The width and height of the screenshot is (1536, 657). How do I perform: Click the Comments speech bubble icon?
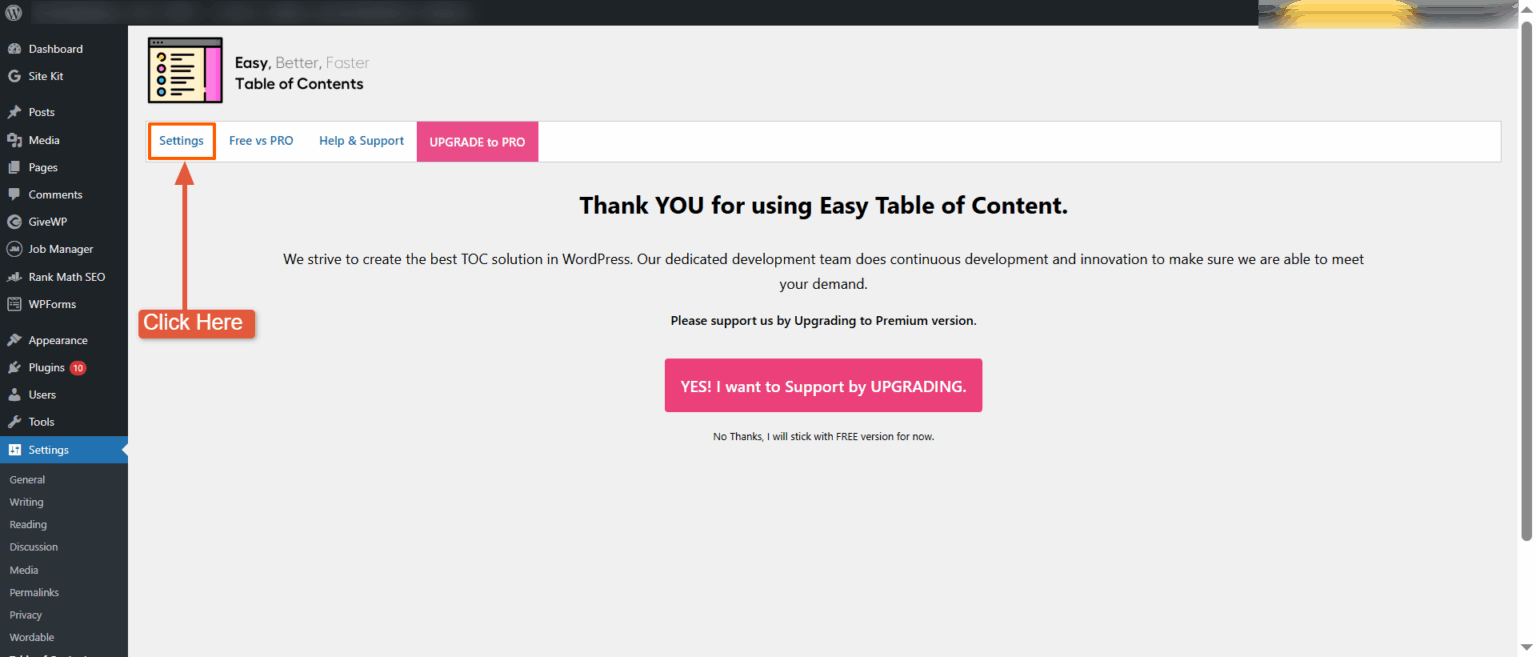14,195
